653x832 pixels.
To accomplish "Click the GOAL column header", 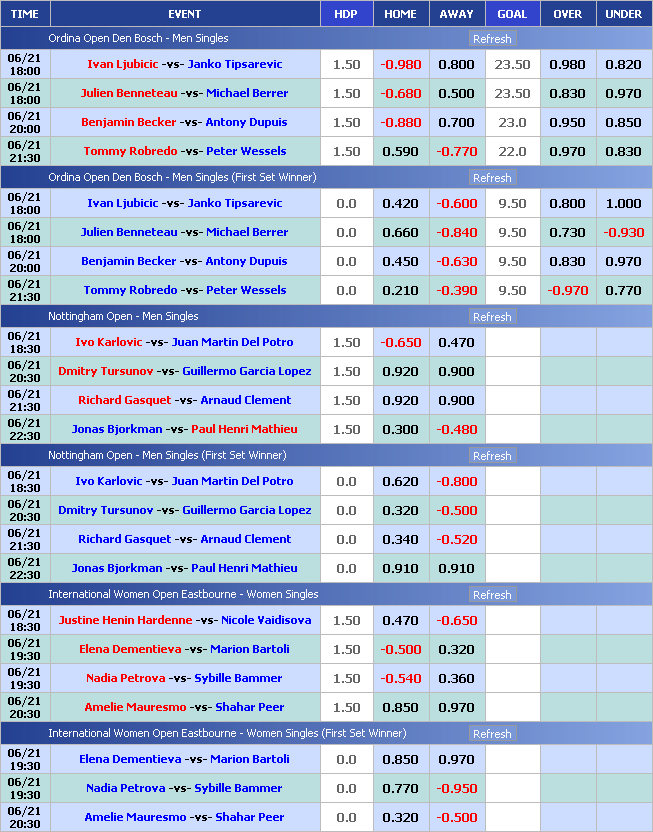I will (x=512, y=14).
